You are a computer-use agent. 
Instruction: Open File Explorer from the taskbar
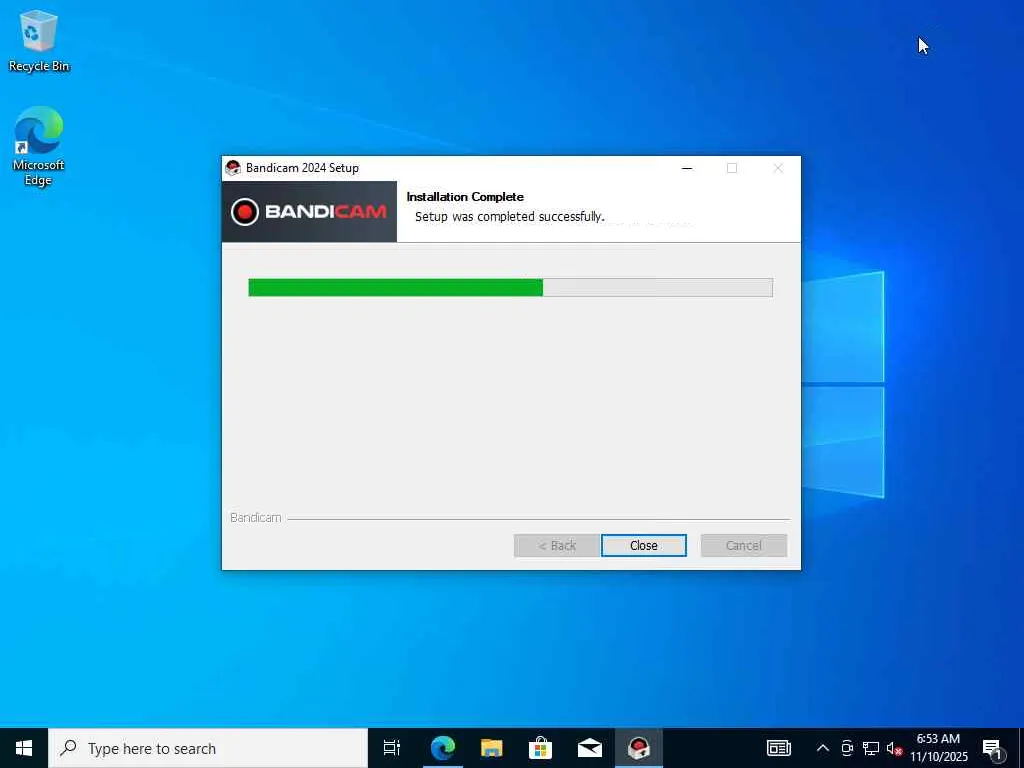tap(492, 748)
